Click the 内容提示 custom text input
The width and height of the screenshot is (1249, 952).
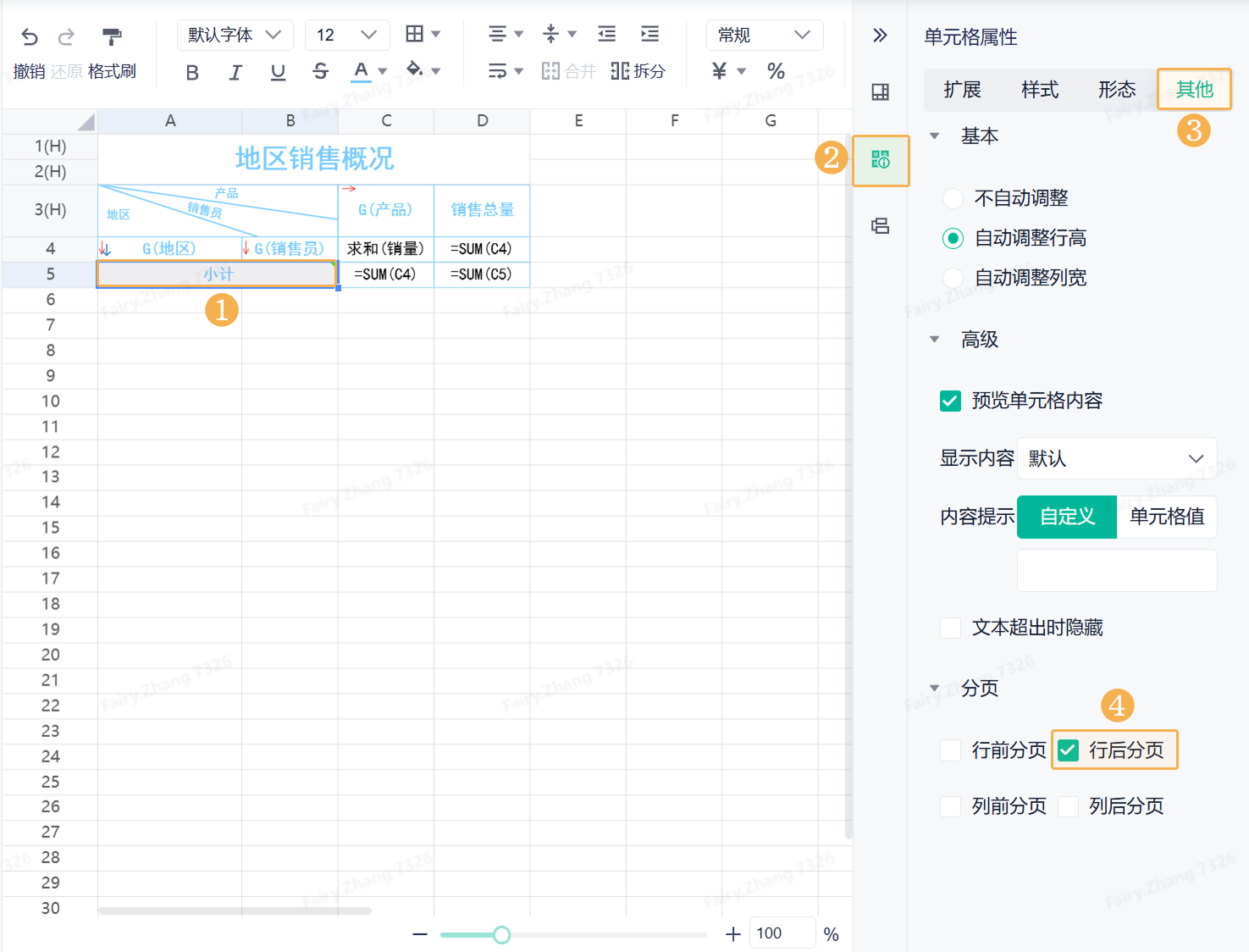tap(1117, 570)
